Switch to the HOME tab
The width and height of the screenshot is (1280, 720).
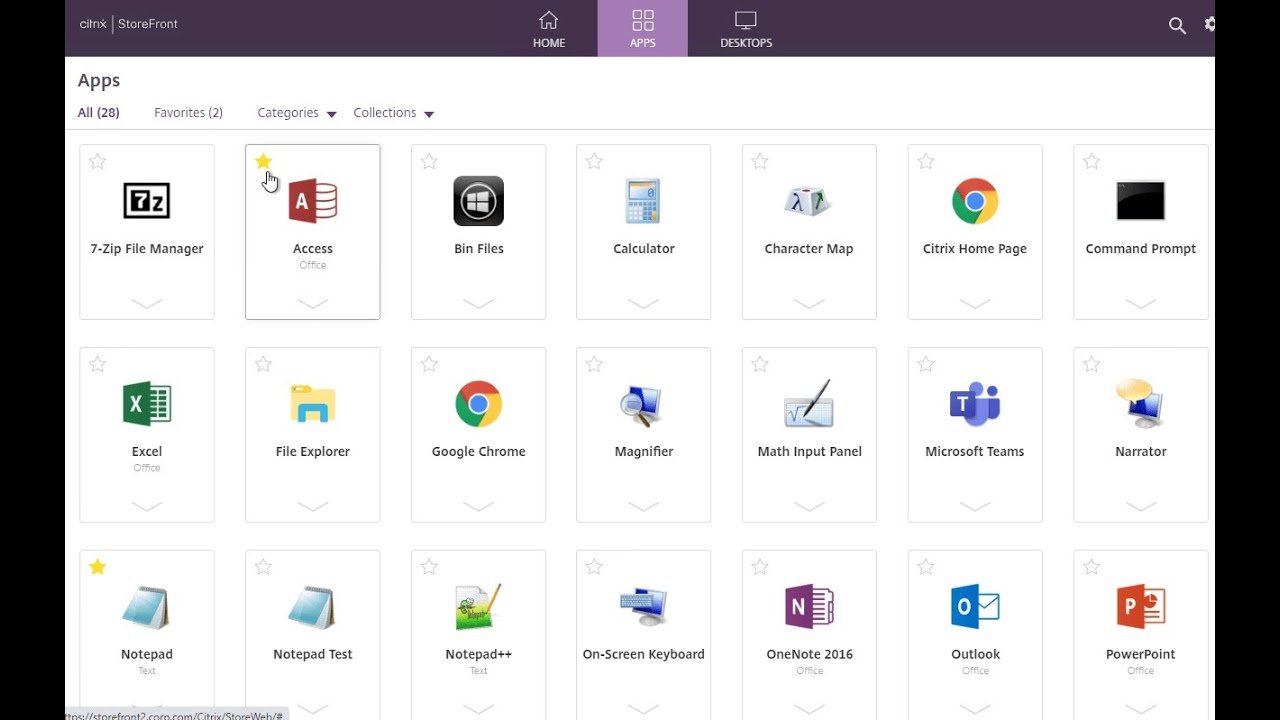pyautogui.click(x=549, y=28)
